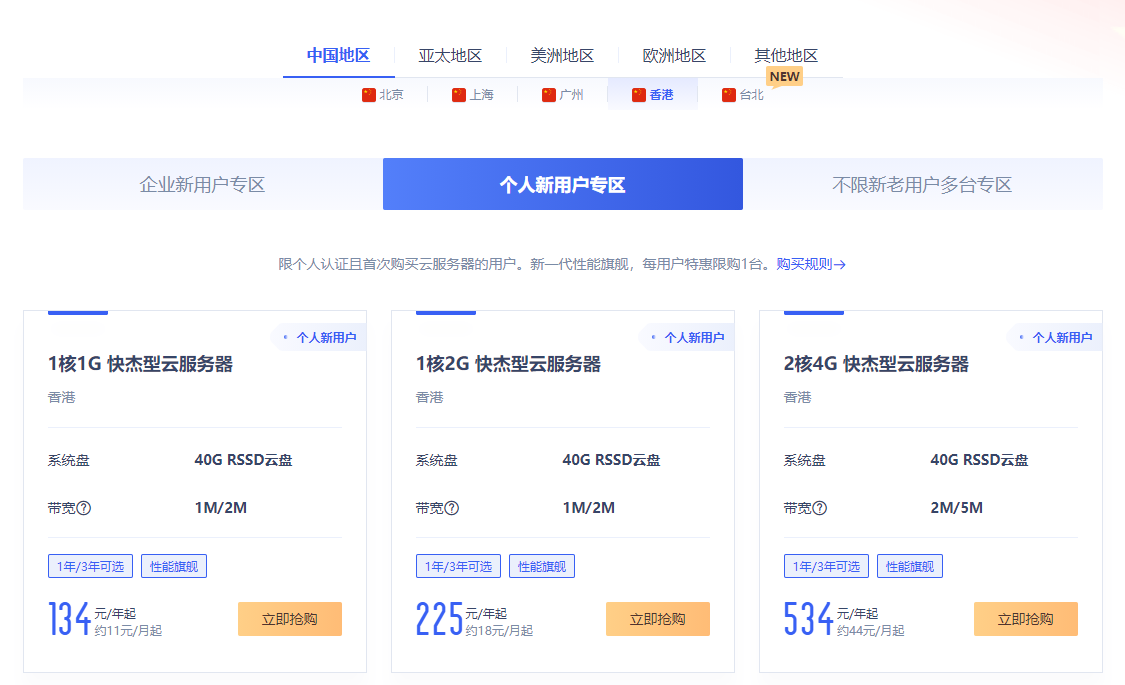Click the 个人新用户 badge on 2核4G card
The height and width of the screenshot is (685, 1125).
tap(1055, 337)
